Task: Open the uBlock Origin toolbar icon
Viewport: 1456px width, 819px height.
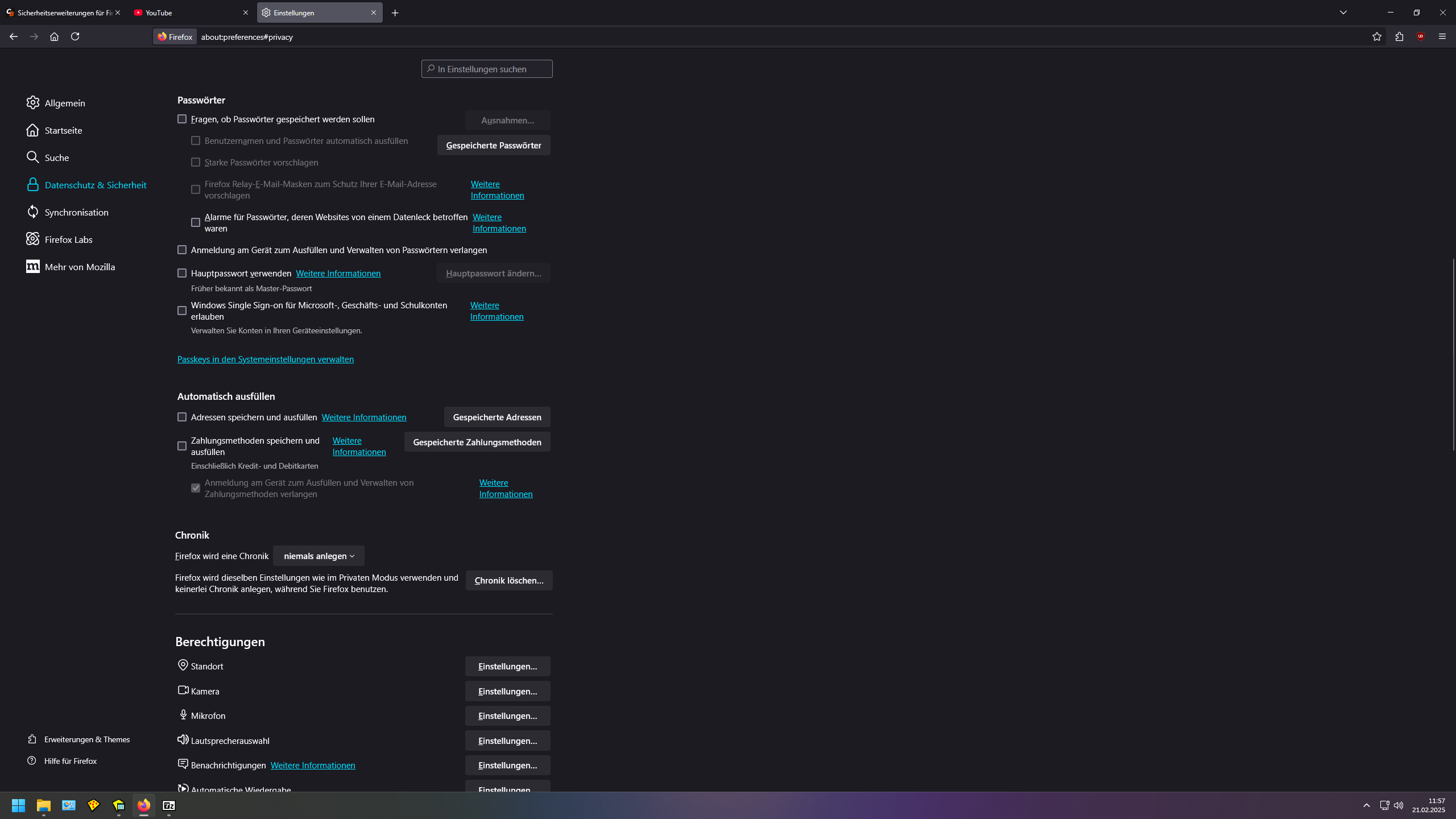Action: coord(1419,36)
